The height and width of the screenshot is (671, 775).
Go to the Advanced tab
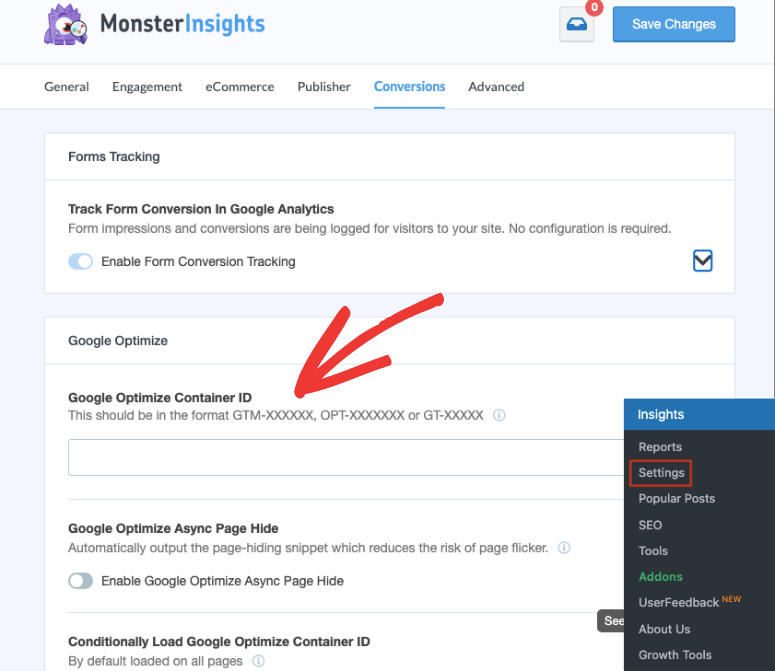click(x=496, y=86)
